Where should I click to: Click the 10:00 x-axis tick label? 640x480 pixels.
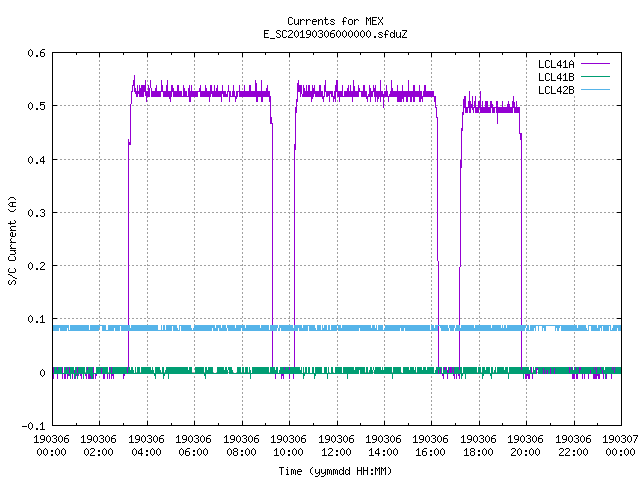point(289,452)
